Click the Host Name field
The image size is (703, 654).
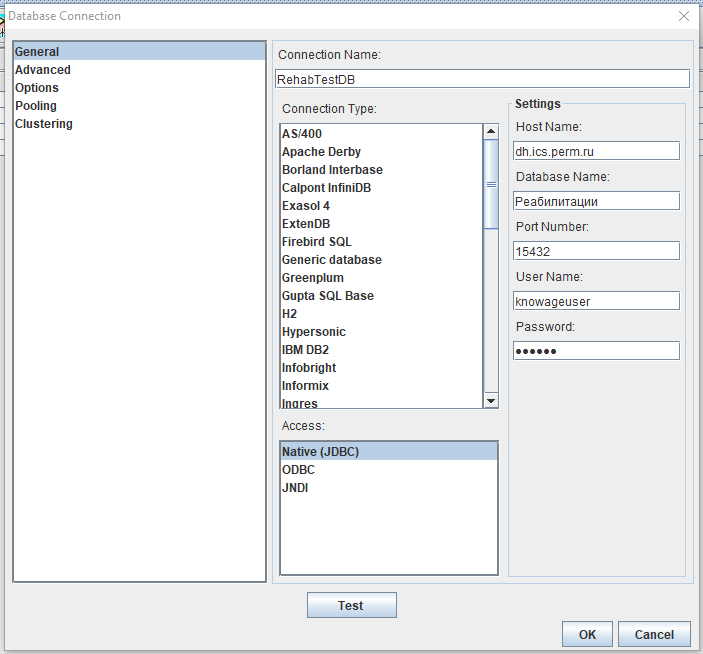tap(596, 151)
